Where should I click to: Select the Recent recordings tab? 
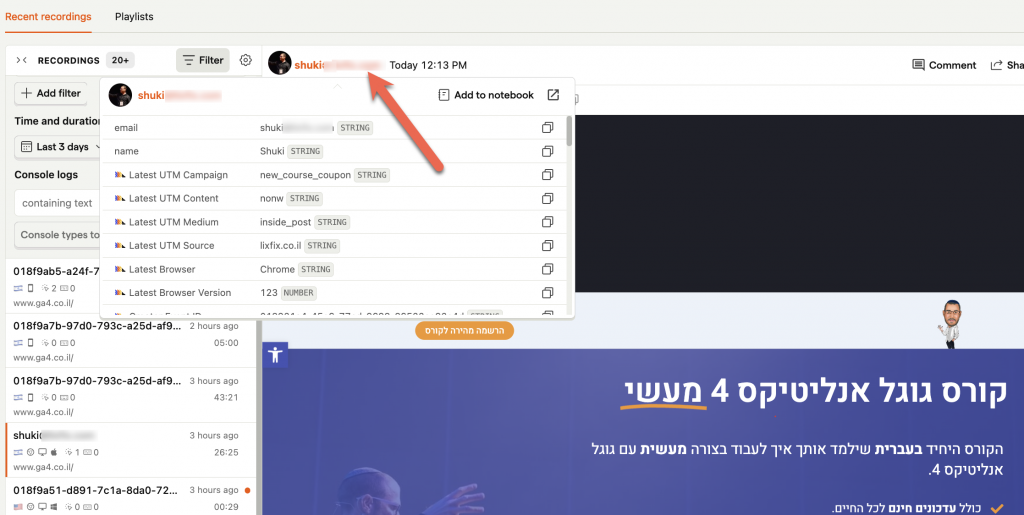click(48, 16)
